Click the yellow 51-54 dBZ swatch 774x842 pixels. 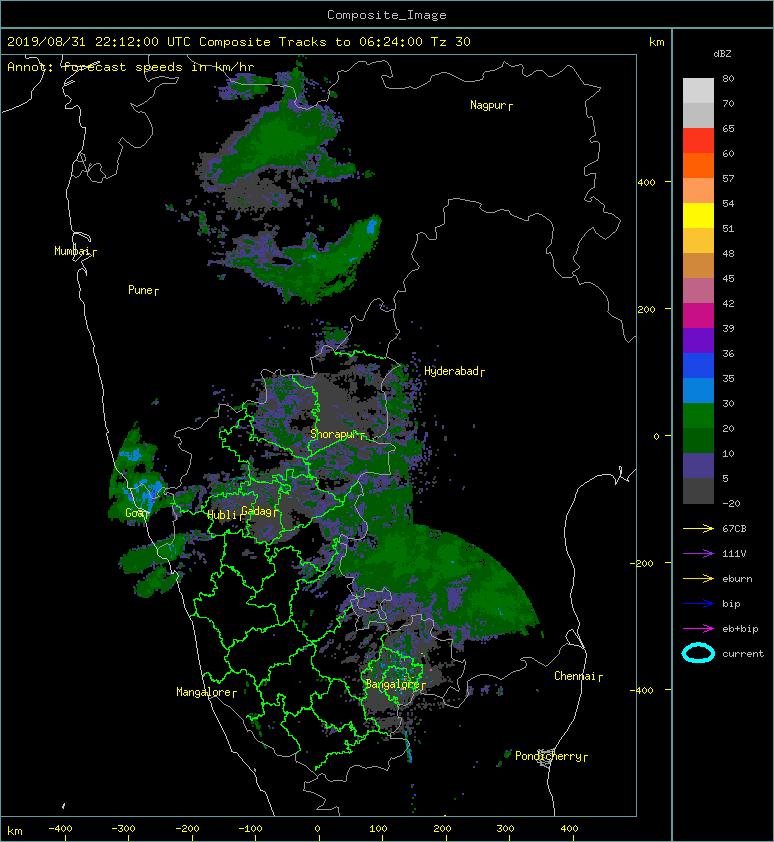coord(698,216)
